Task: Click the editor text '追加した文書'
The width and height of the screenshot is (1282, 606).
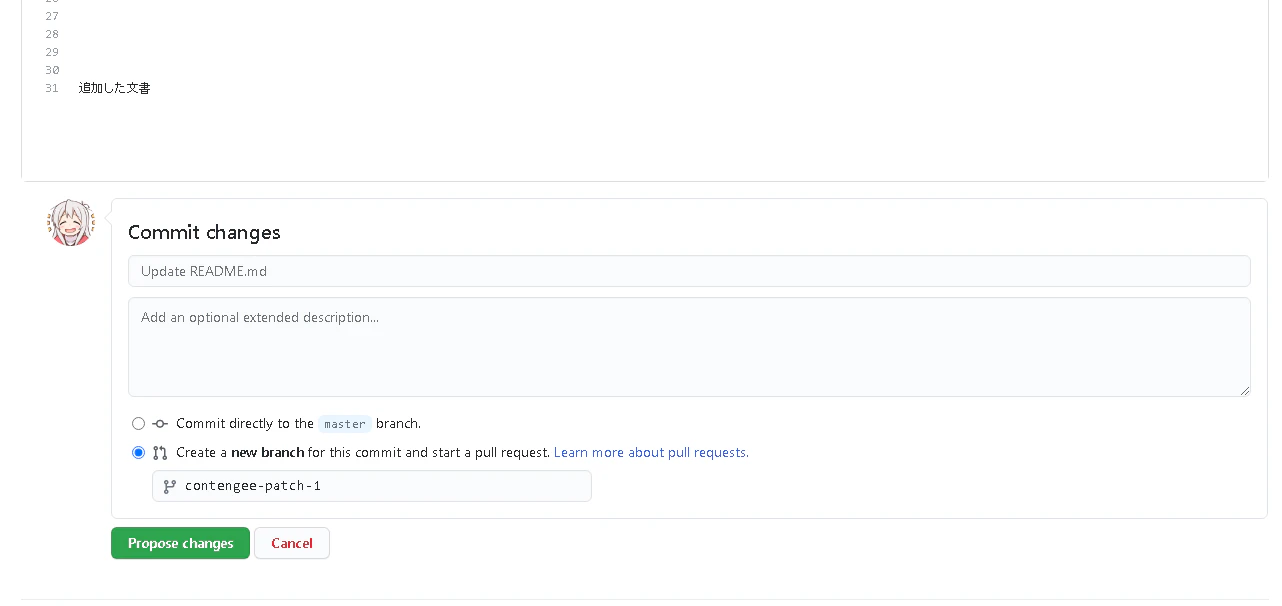Action: click(x=115, y=88)
